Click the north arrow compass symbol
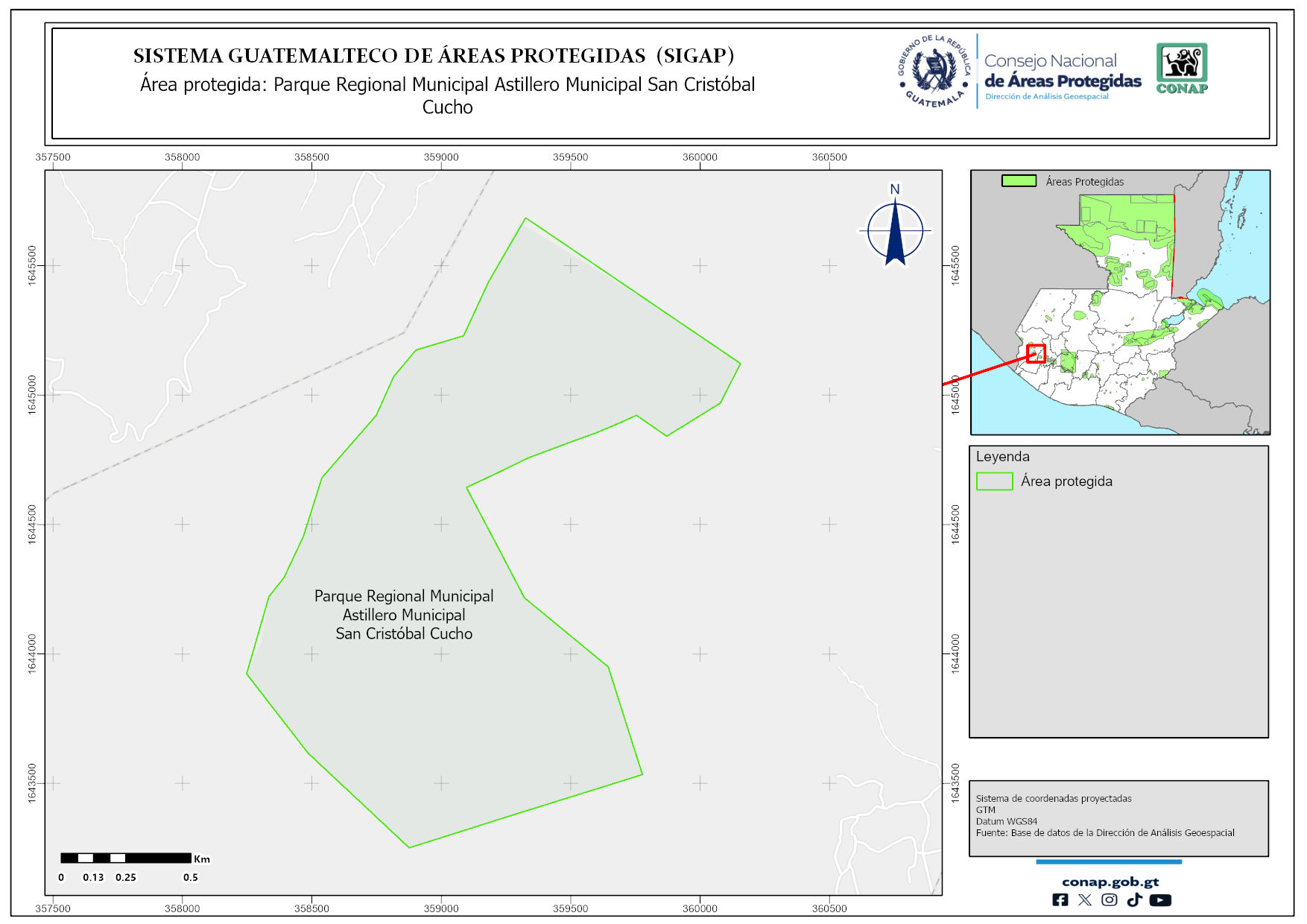Image resolution: width=1307 pixels, height=924 pixels. pos(895,230)
